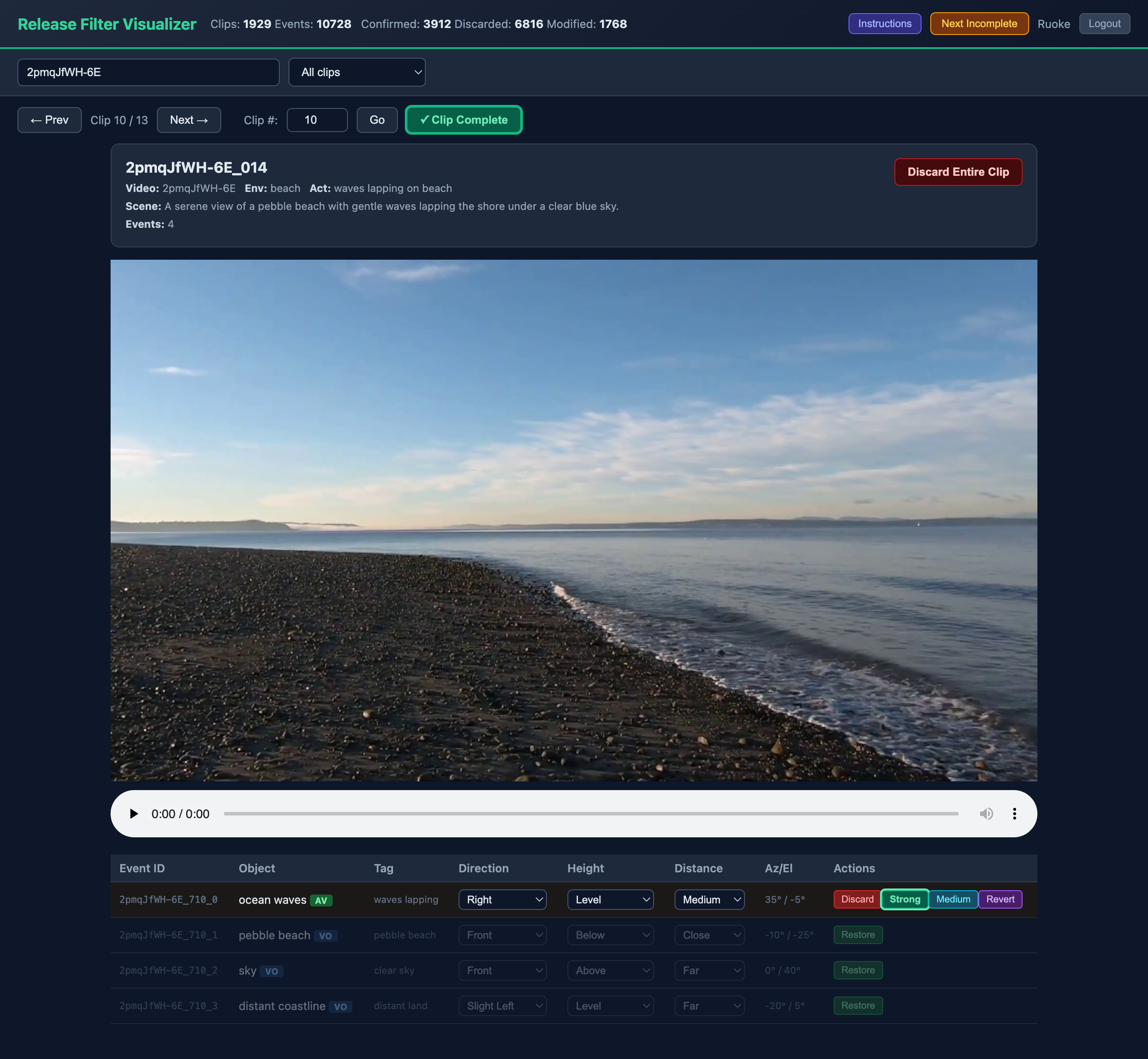Click the username Ruoke
1148x1059 pixels.
coord(1054,24)
